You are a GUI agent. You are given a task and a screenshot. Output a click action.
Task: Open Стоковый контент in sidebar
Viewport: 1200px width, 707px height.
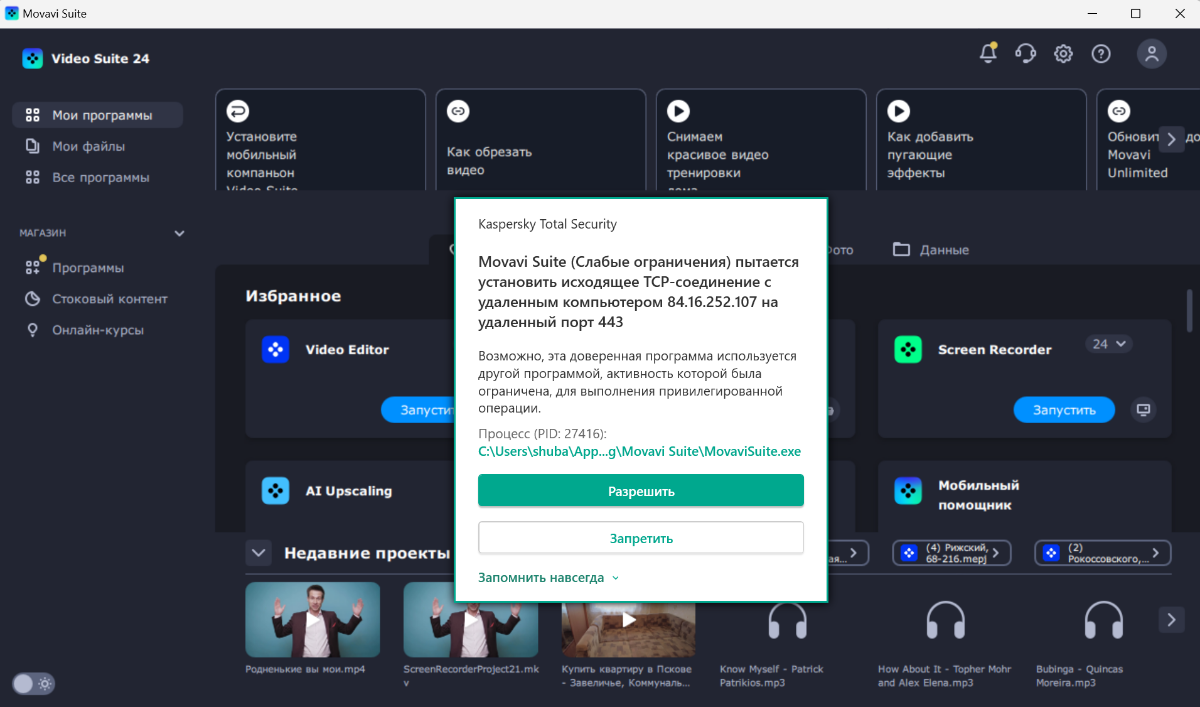tap(97, 299)
